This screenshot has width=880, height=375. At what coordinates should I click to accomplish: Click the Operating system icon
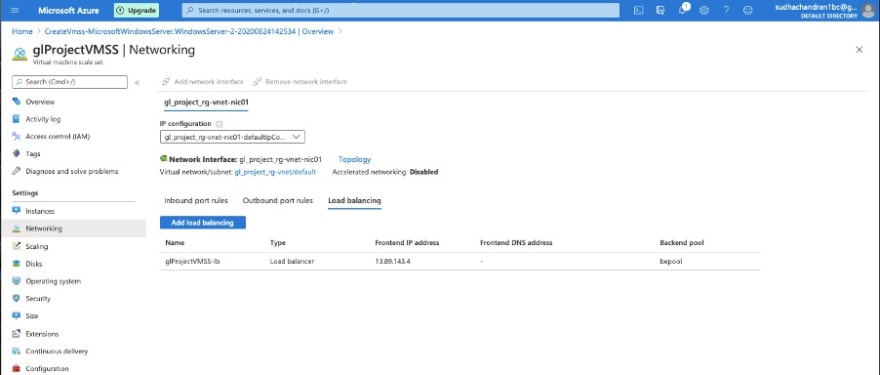(x=16, y=281)
